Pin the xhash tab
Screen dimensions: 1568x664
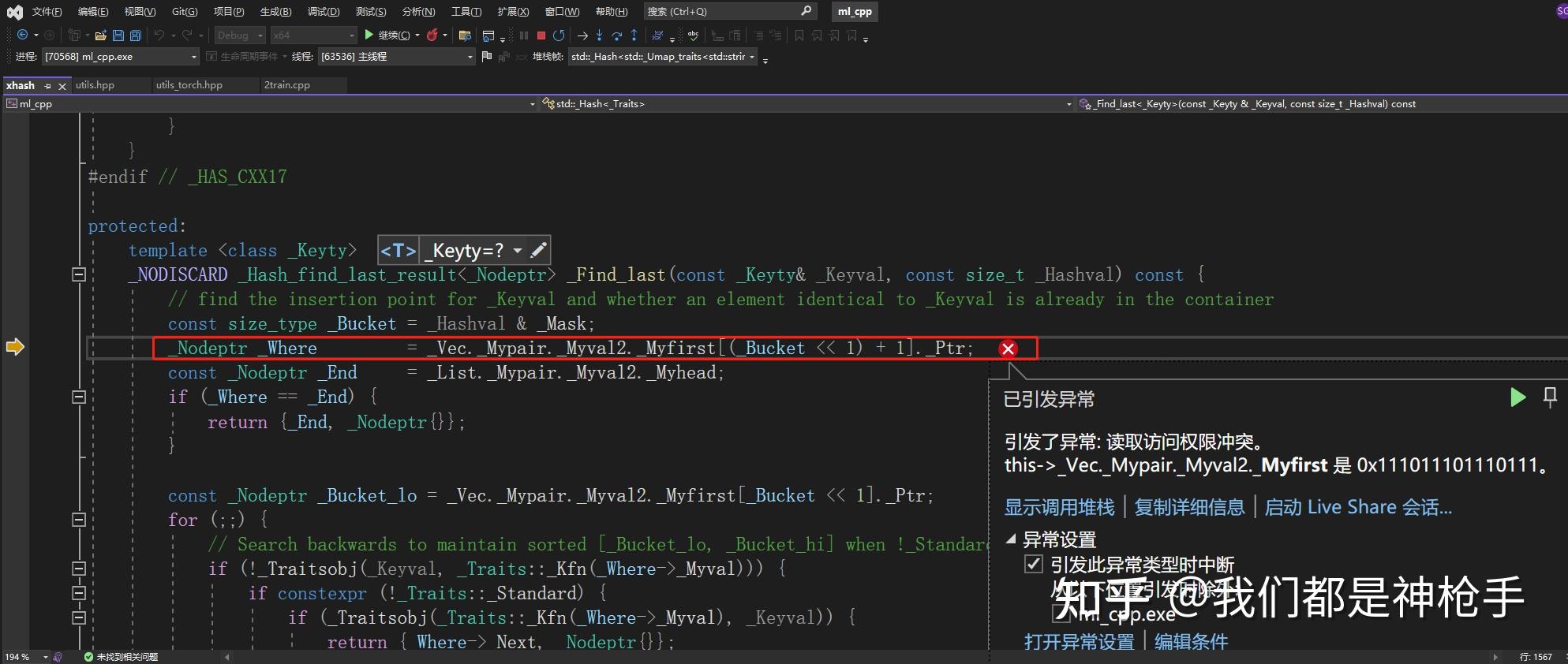[48, 86]
